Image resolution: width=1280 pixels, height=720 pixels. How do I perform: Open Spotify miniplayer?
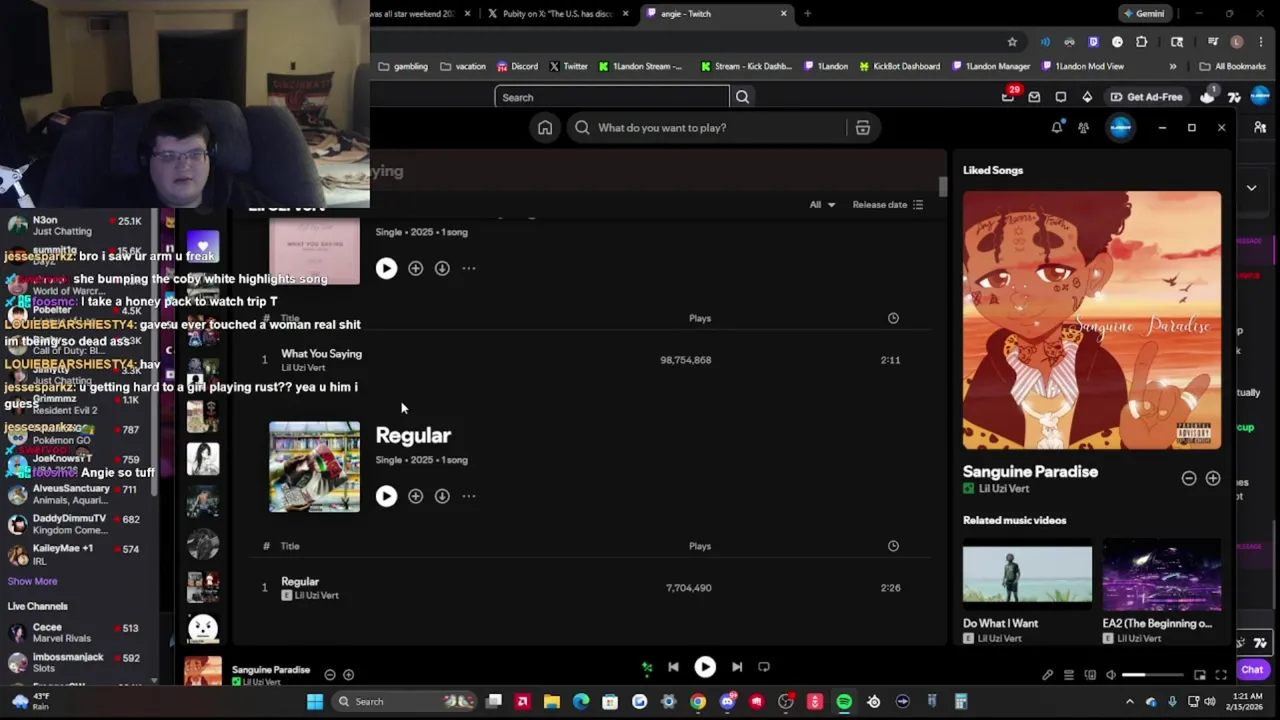coord(1200,675)
